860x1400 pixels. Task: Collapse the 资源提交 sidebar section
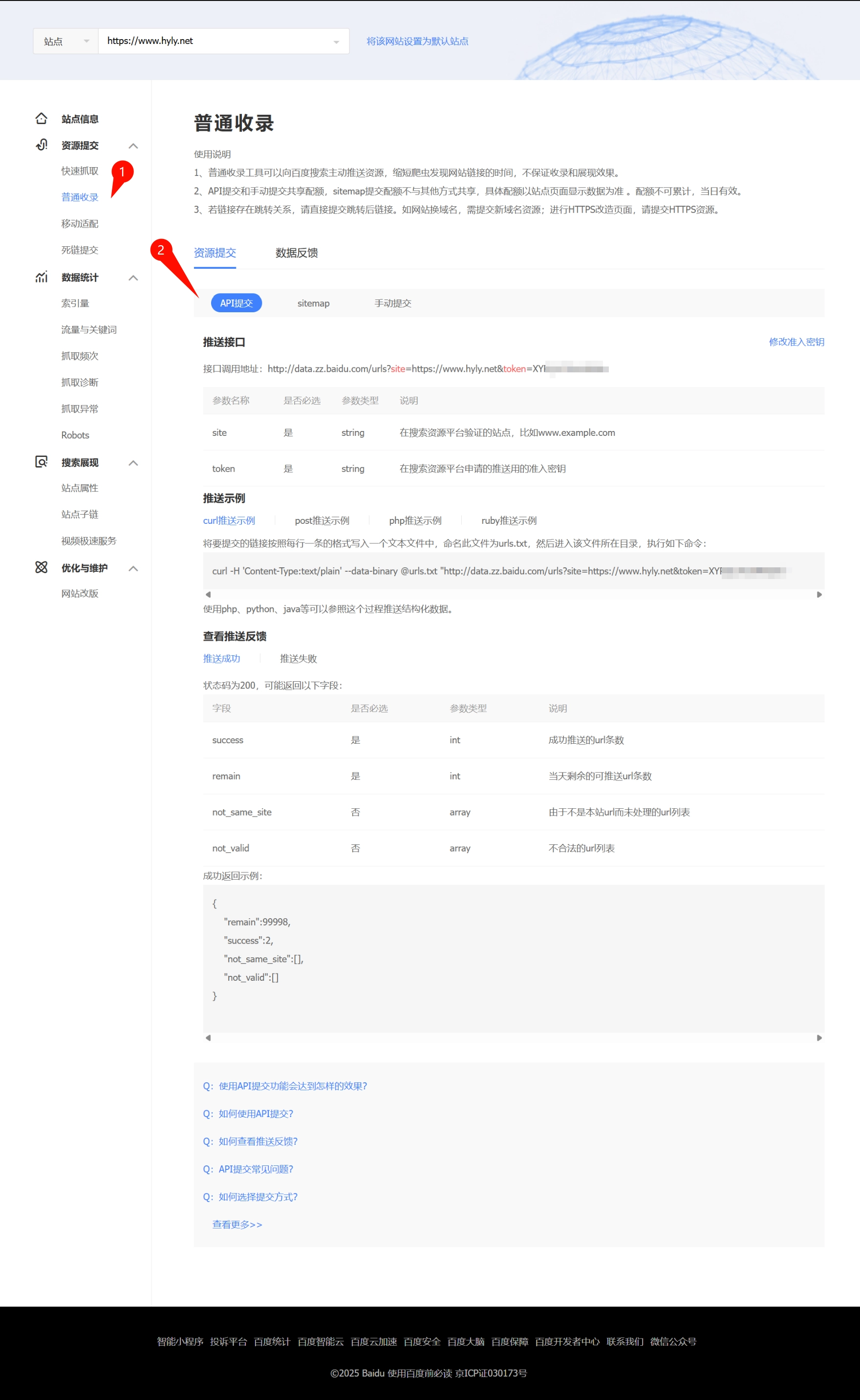(133, 146)
